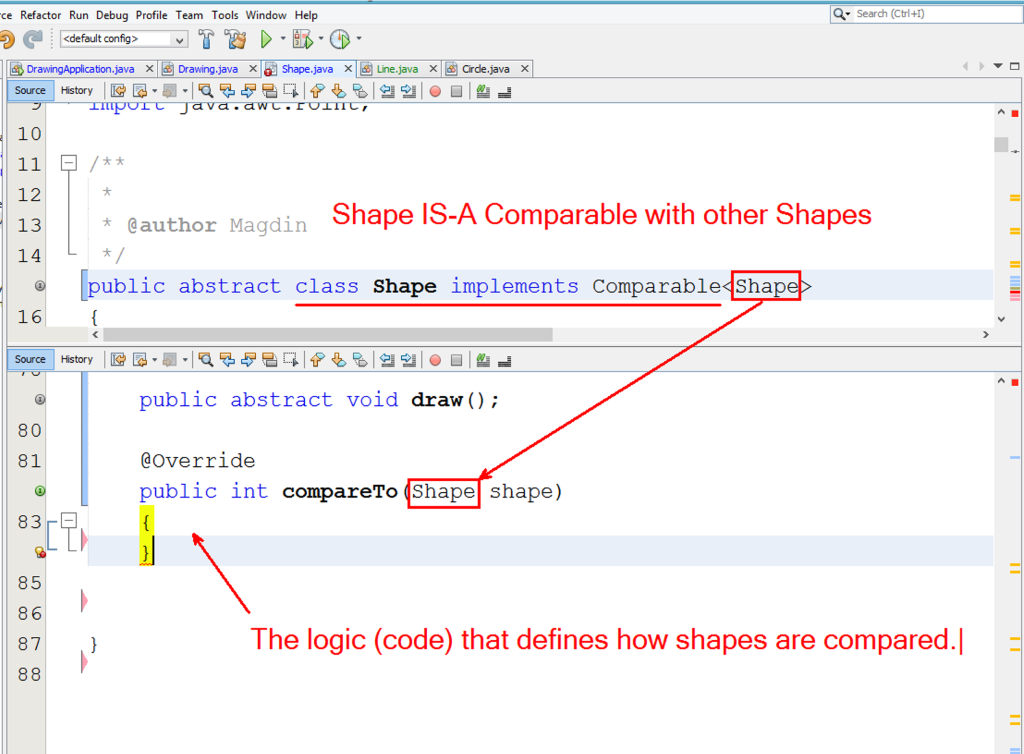Click the Clean and Build icon
The height and width of the screenshot is (754, 1024).
pos(236,39)
